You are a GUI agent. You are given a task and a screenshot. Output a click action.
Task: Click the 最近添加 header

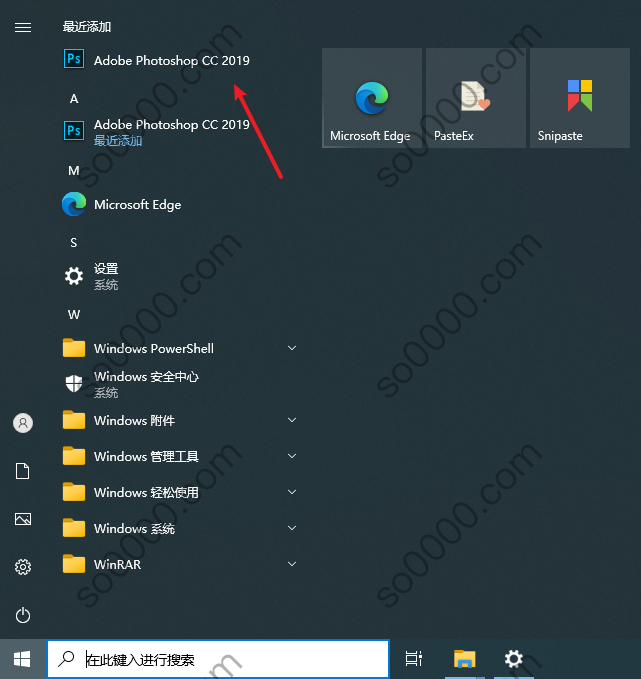coord(87,27)
